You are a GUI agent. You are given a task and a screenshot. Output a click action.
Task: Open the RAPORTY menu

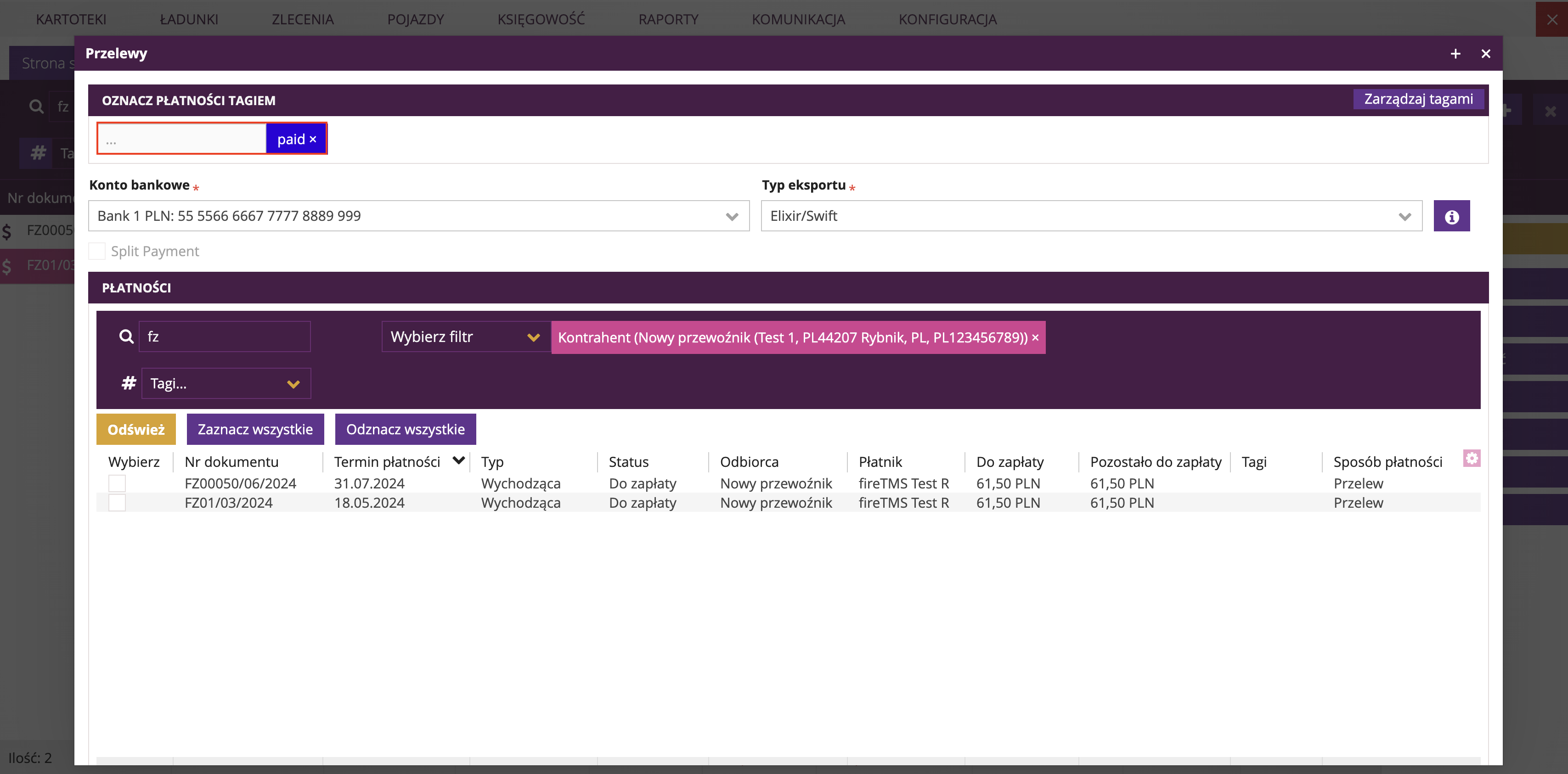[668, 19]
